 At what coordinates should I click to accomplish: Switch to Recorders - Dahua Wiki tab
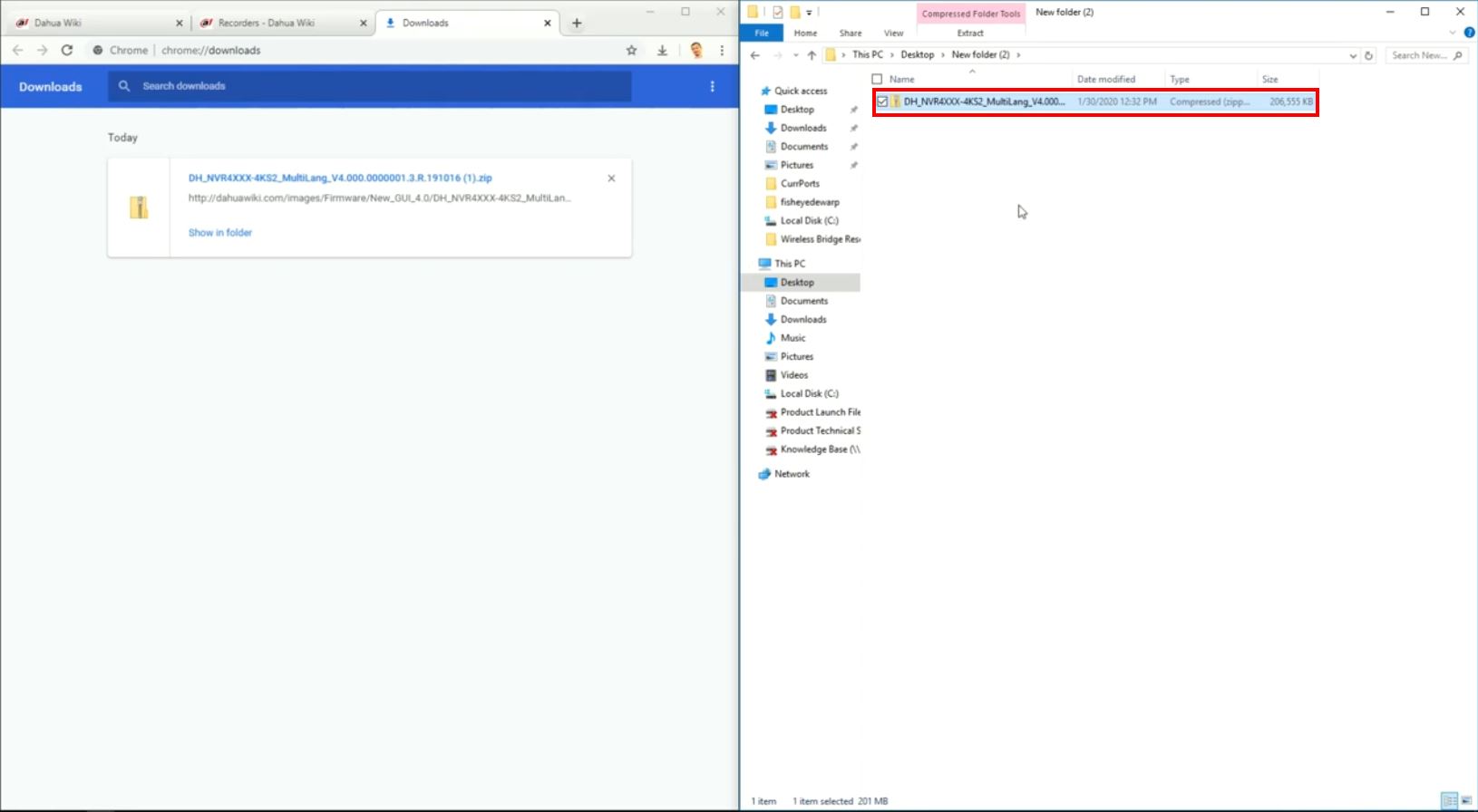[x=267, y=23]
